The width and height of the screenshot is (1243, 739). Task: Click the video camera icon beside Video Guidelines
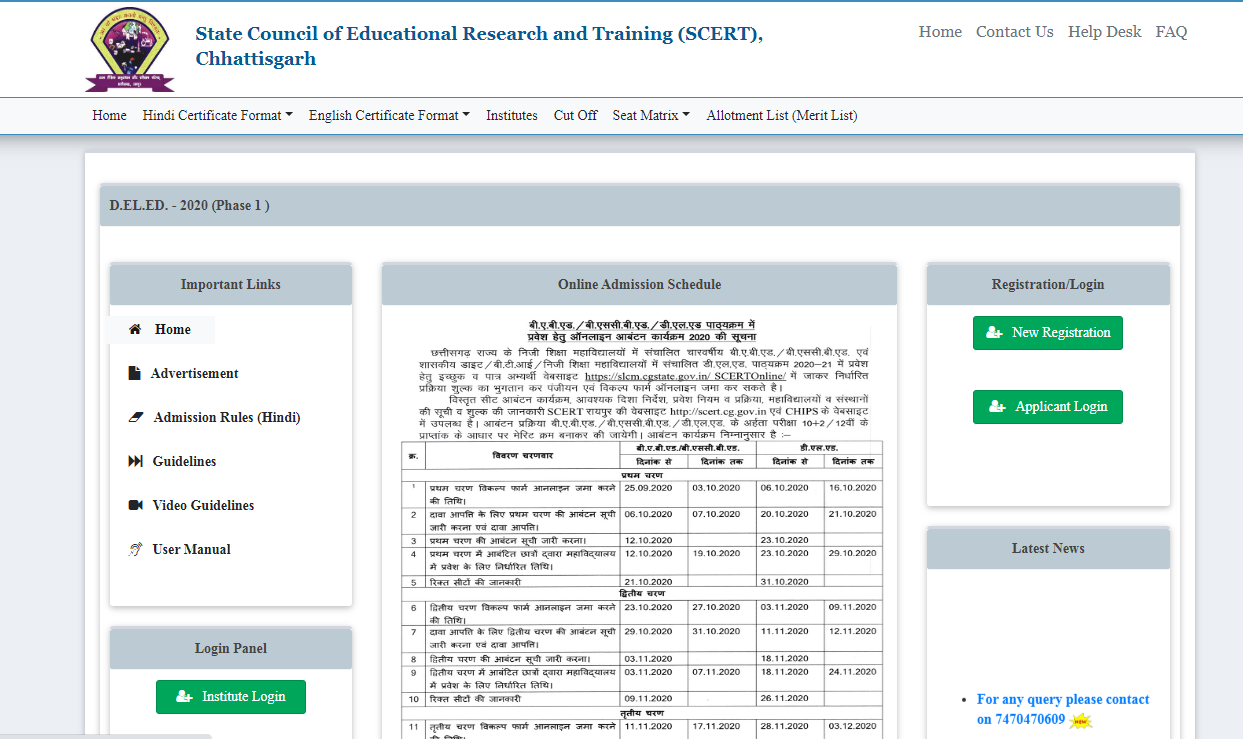coord(136,505)
